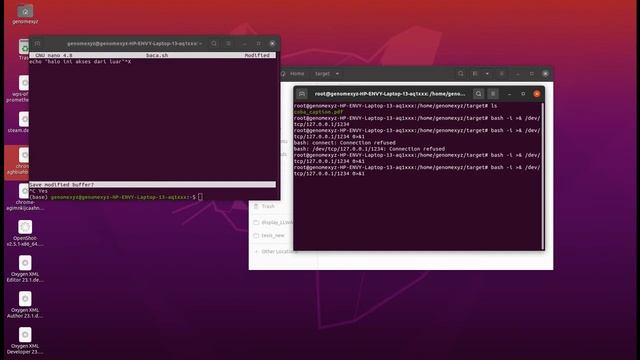This screenshot has height=360, width=640.
Task: Go to Home in file manager path bar
Action: pyautogui.click(x=297, y=74)
